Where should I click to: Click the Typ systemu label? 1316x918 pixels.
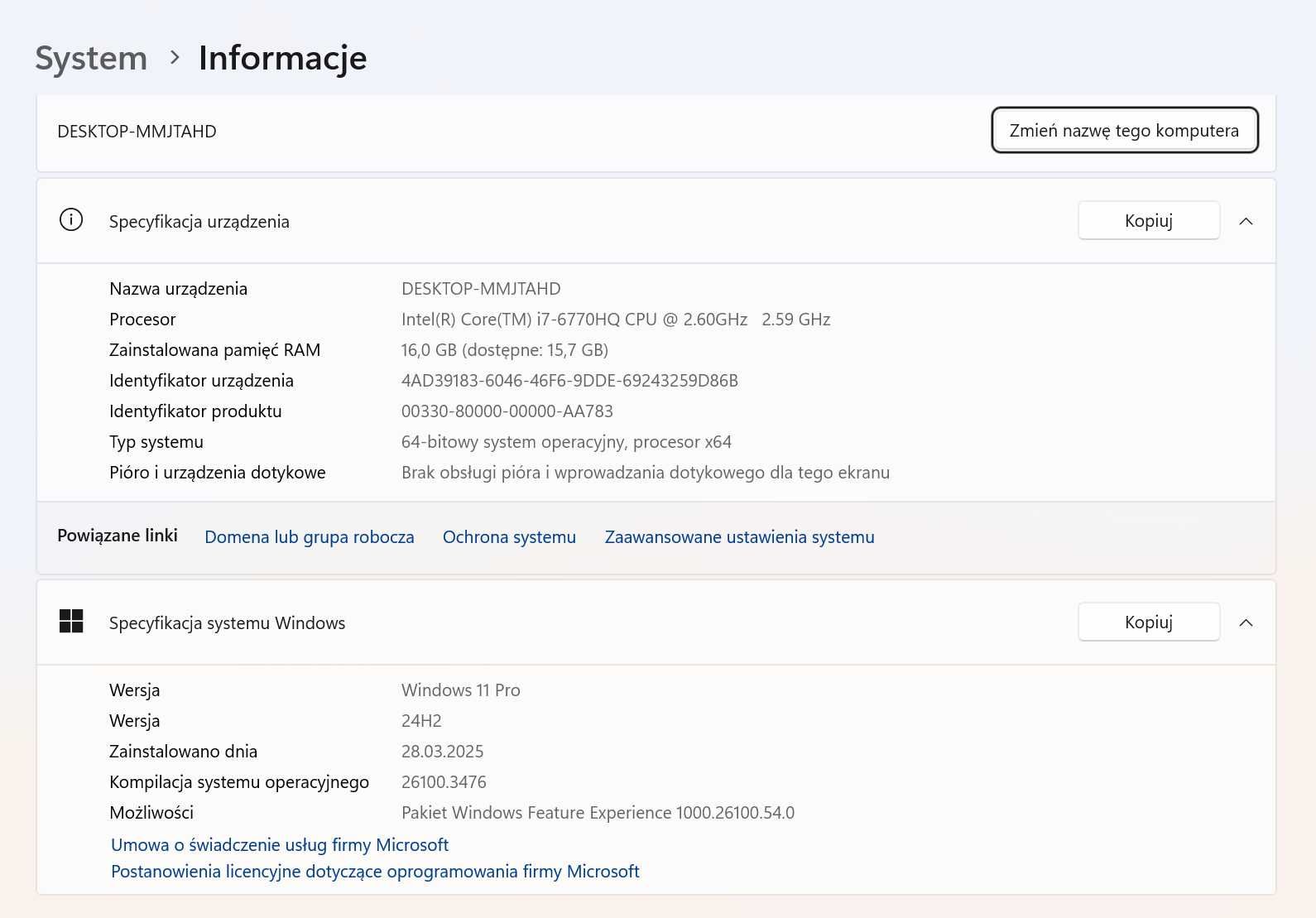click(156, 441)
